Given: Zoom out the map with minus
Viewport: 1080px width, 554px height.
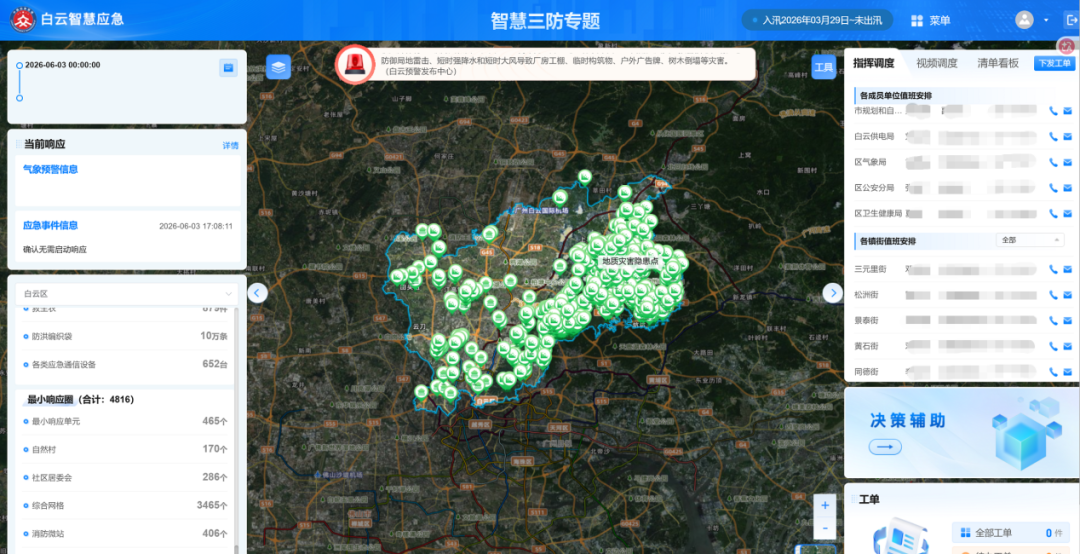Looking at the screenshot, I should [825, 528].
